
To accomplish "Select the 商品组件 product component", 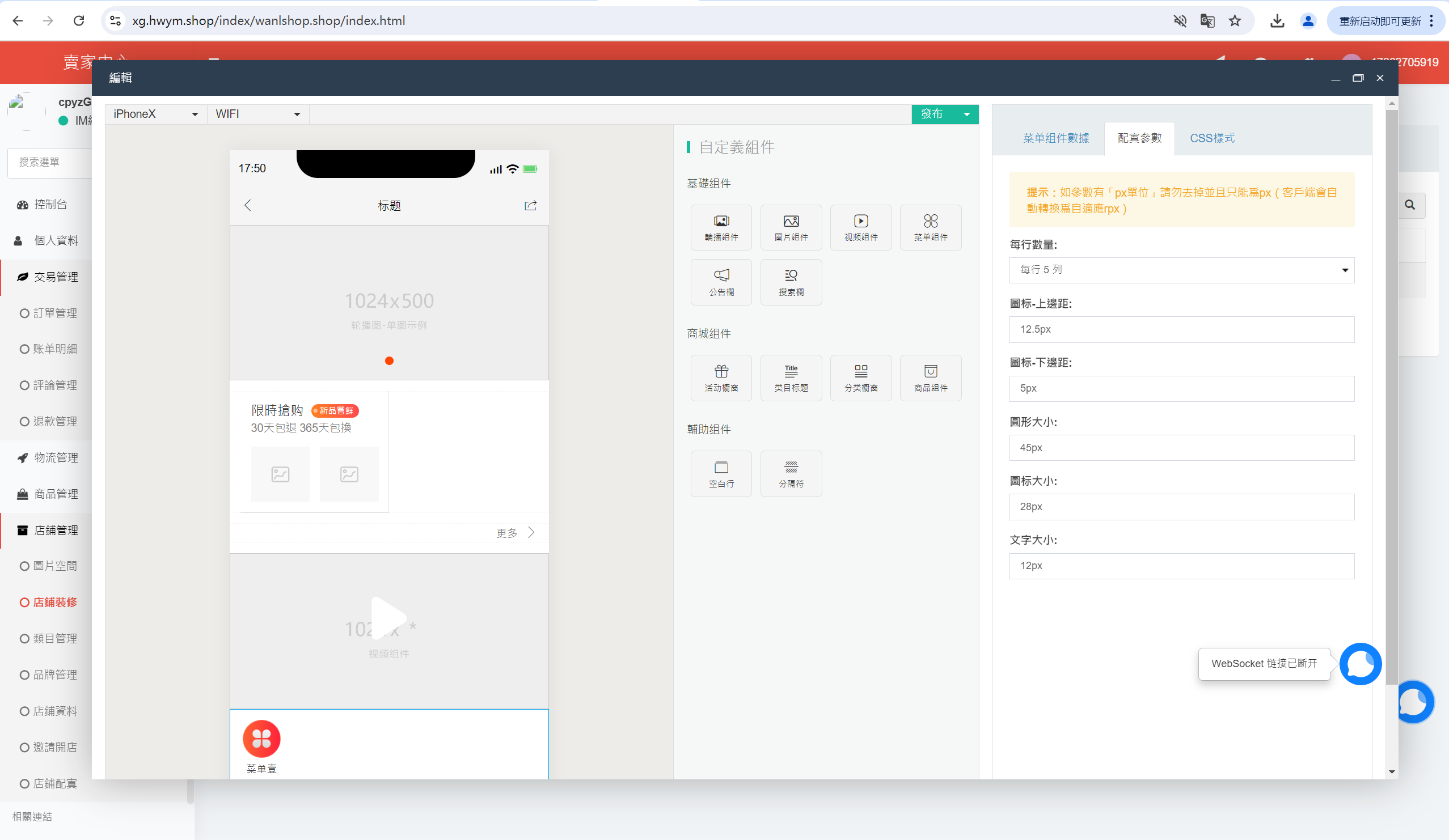I will click(x=930, y=377).
